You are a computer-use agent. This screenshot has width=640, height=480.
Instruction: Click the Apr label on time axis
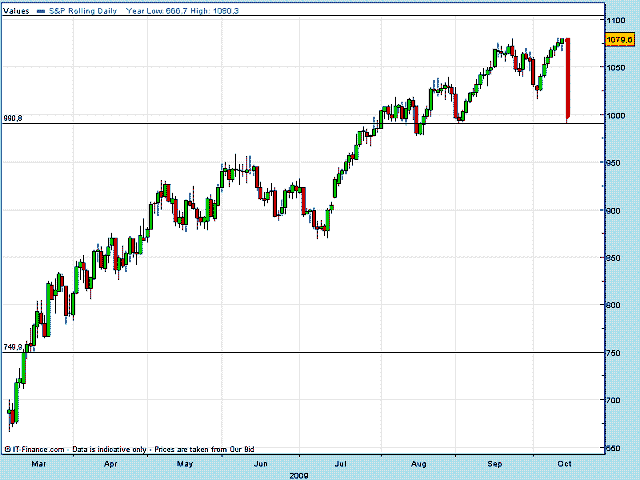[111, 464]
